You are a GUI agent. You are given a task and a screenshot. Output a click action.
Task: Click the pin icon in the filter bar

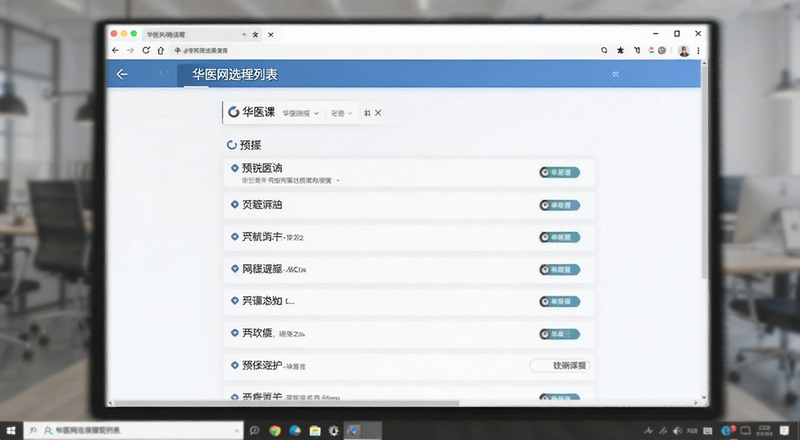(x=367, y=113)
